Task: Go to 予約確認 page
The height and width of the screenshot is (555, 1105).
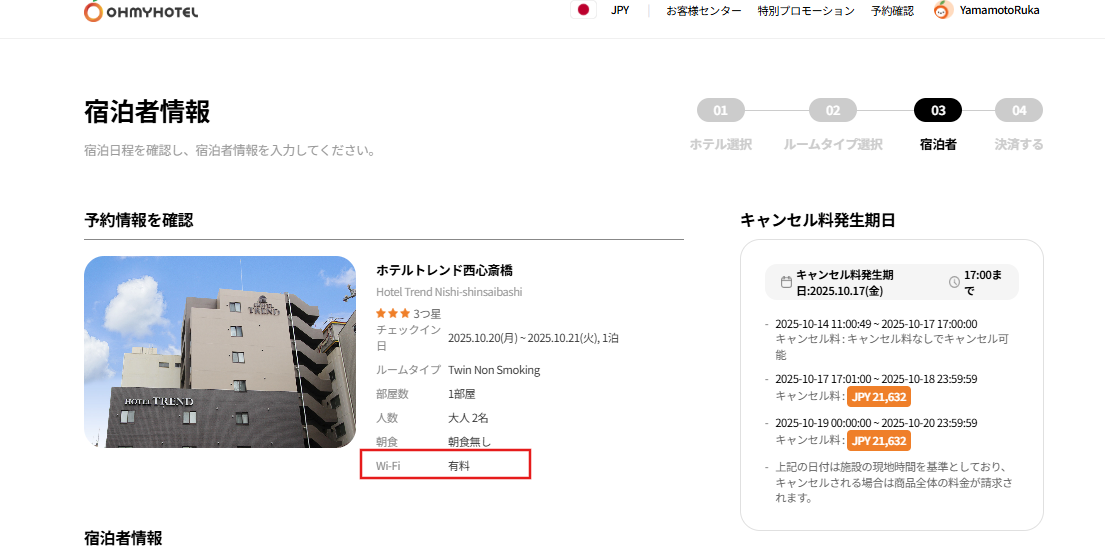Action: pos(892,11)
